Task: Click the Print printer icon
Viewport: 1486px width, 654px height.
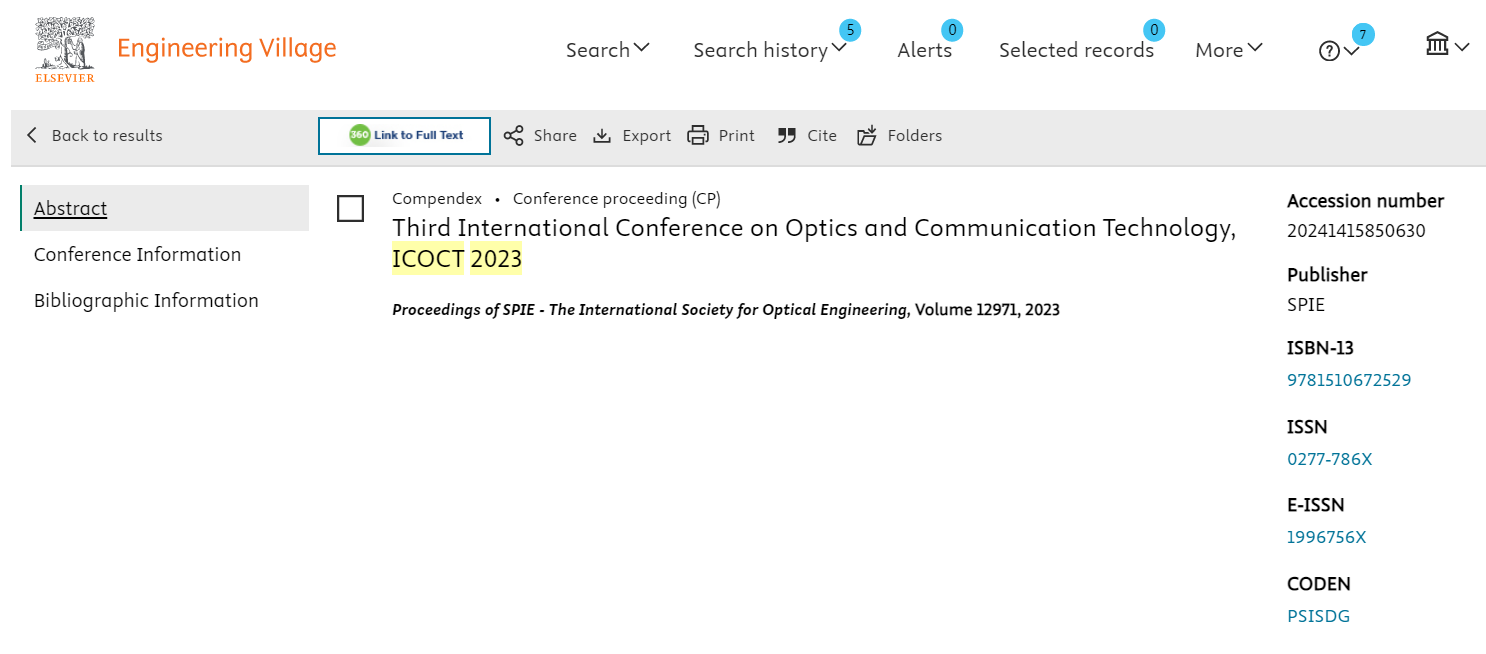Action: 698,135
